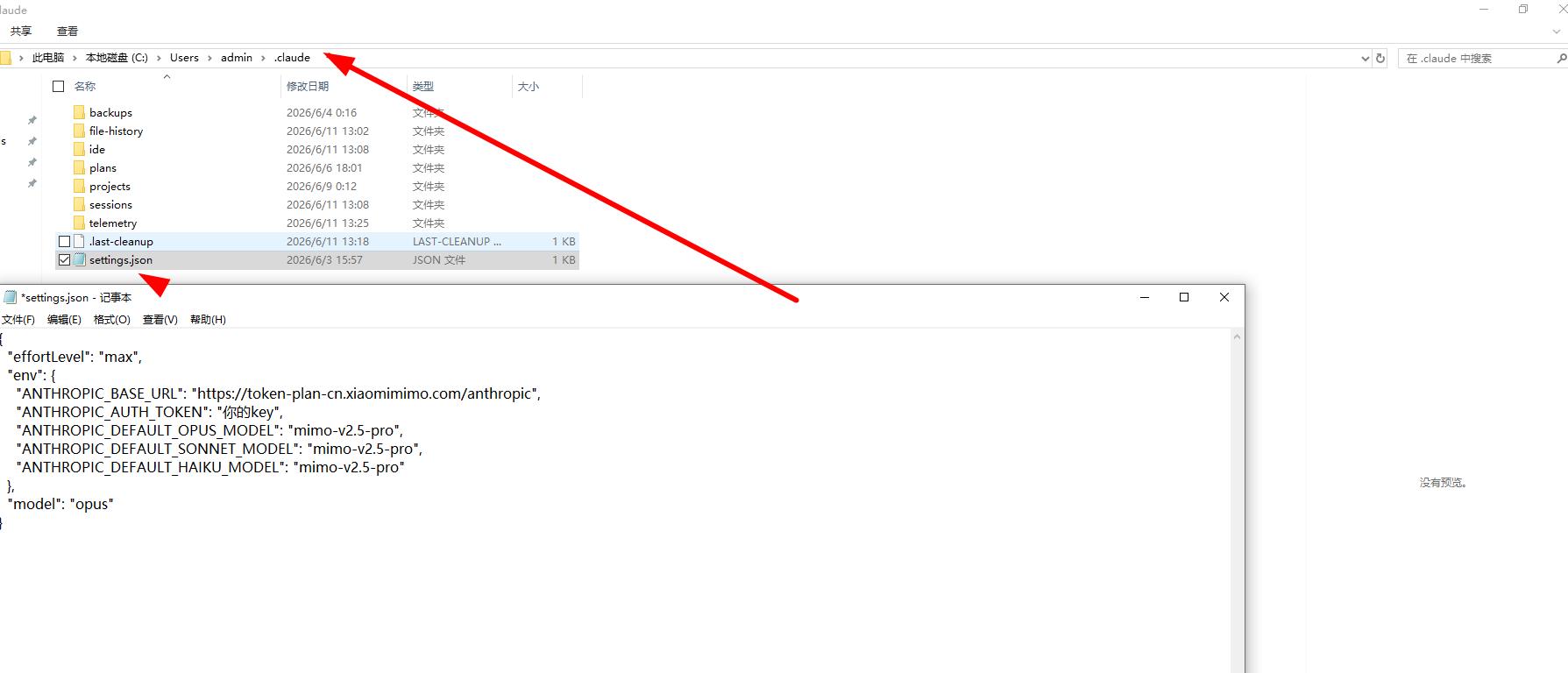Image resolution: width=1568 pixels, height=673 pixels.
Task: Click .claude in the breadcrumb
Action: pos(292,58)
